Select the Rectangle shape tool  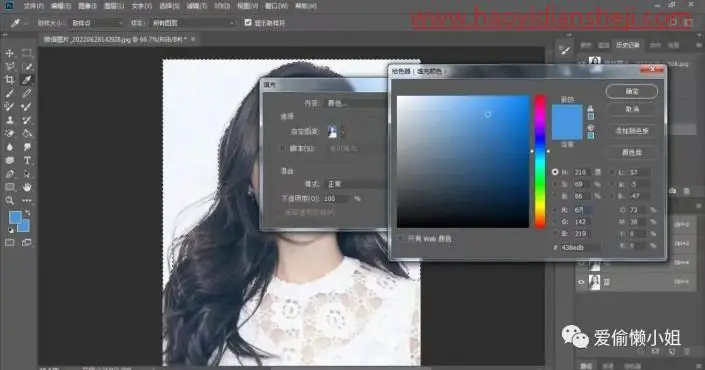9,187
